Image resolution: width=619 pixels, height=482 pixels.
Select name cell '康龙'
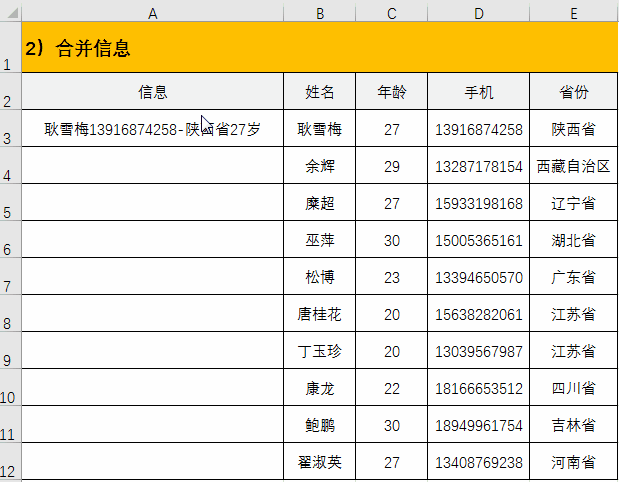[x=319, y=387]
